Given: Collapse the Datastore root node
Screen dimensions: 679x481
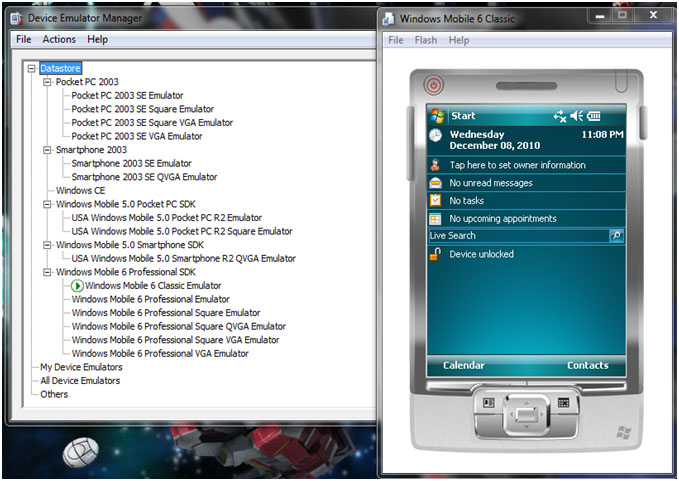Looking at the screenshot, I should point(31,68).
